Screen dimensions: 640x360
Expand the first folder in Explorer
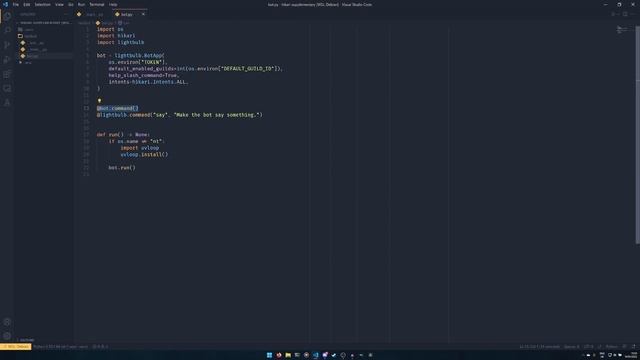pos(29,29)
